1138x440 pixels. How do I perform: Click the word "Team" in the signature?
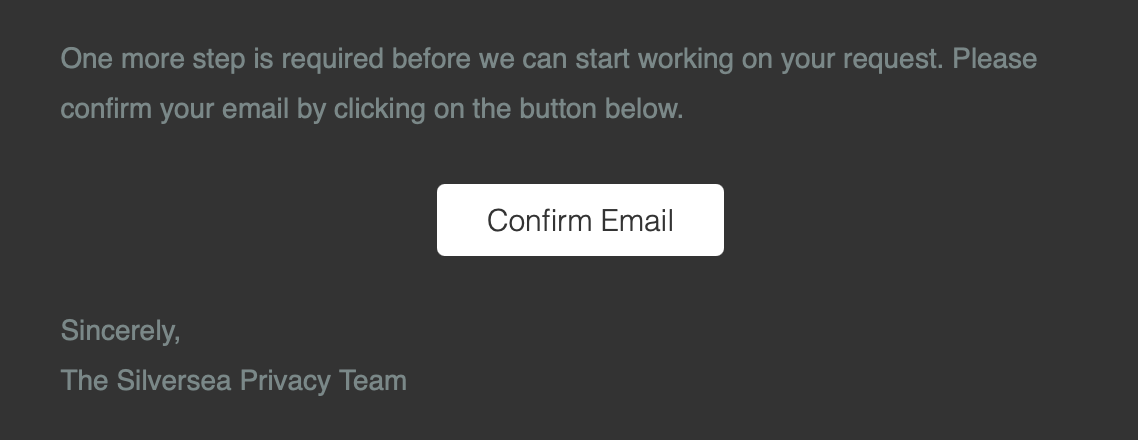[x=374, y=380]
